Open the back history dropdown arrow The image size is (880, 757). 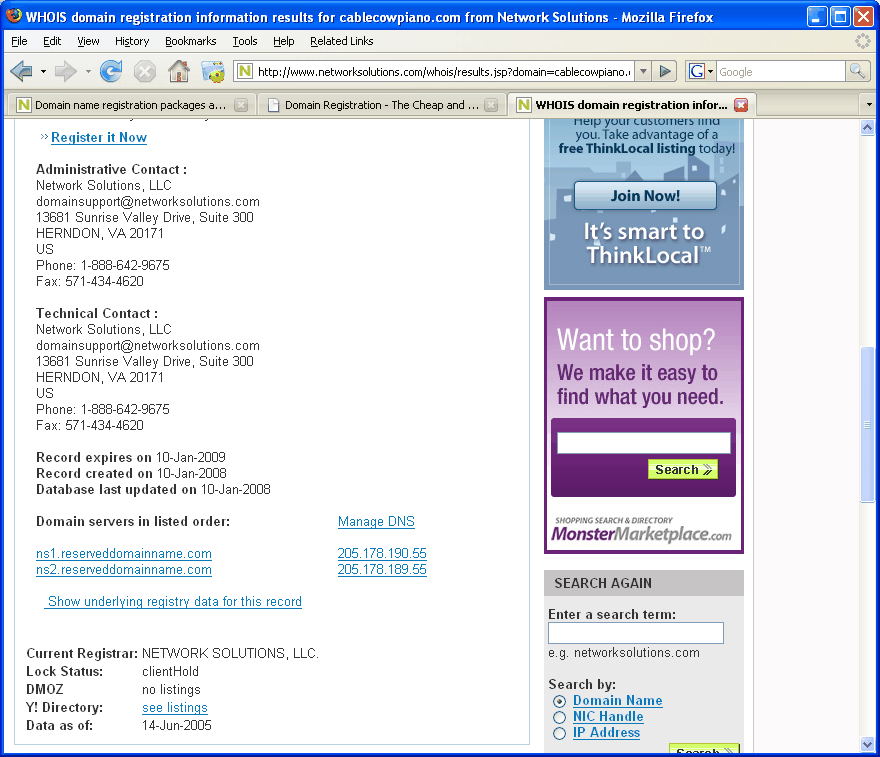[x=43, y=71]
